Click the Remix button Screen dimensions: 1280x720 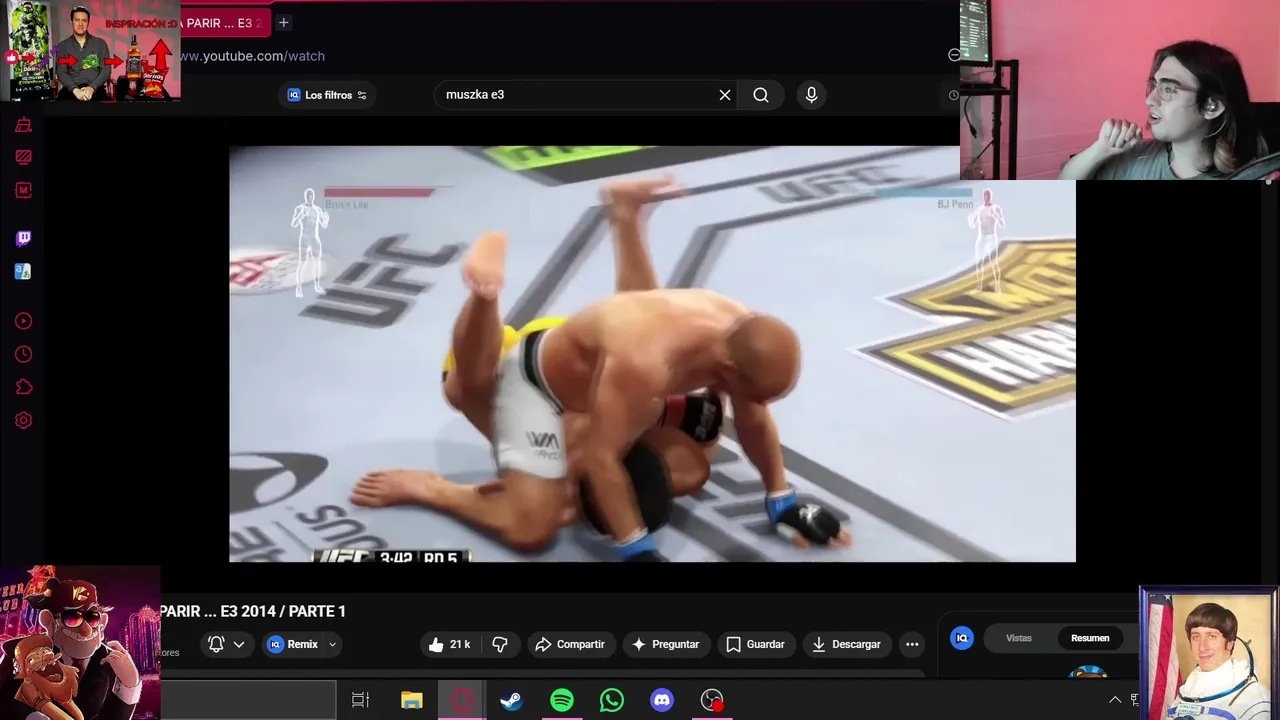pos(294,644)
